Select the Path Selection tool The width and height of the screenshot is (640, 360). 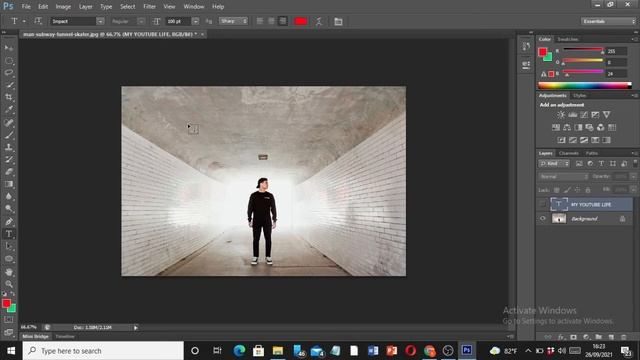[x=9, y=246]
